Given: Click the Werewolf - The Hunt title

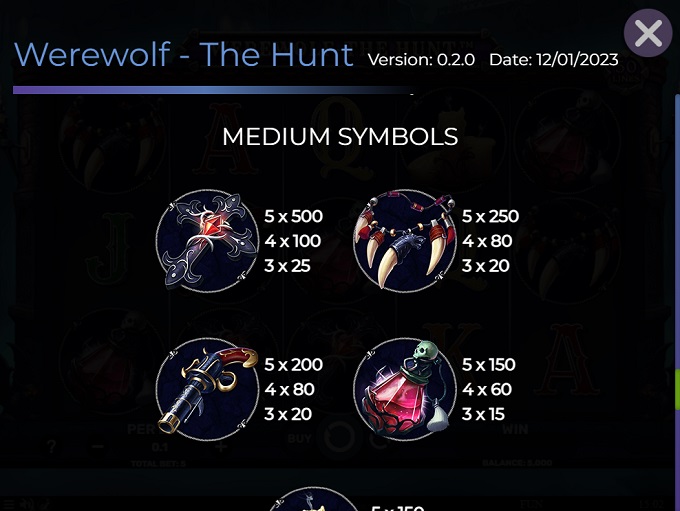Looking at the screenshot, I should [x=183, y=55].
